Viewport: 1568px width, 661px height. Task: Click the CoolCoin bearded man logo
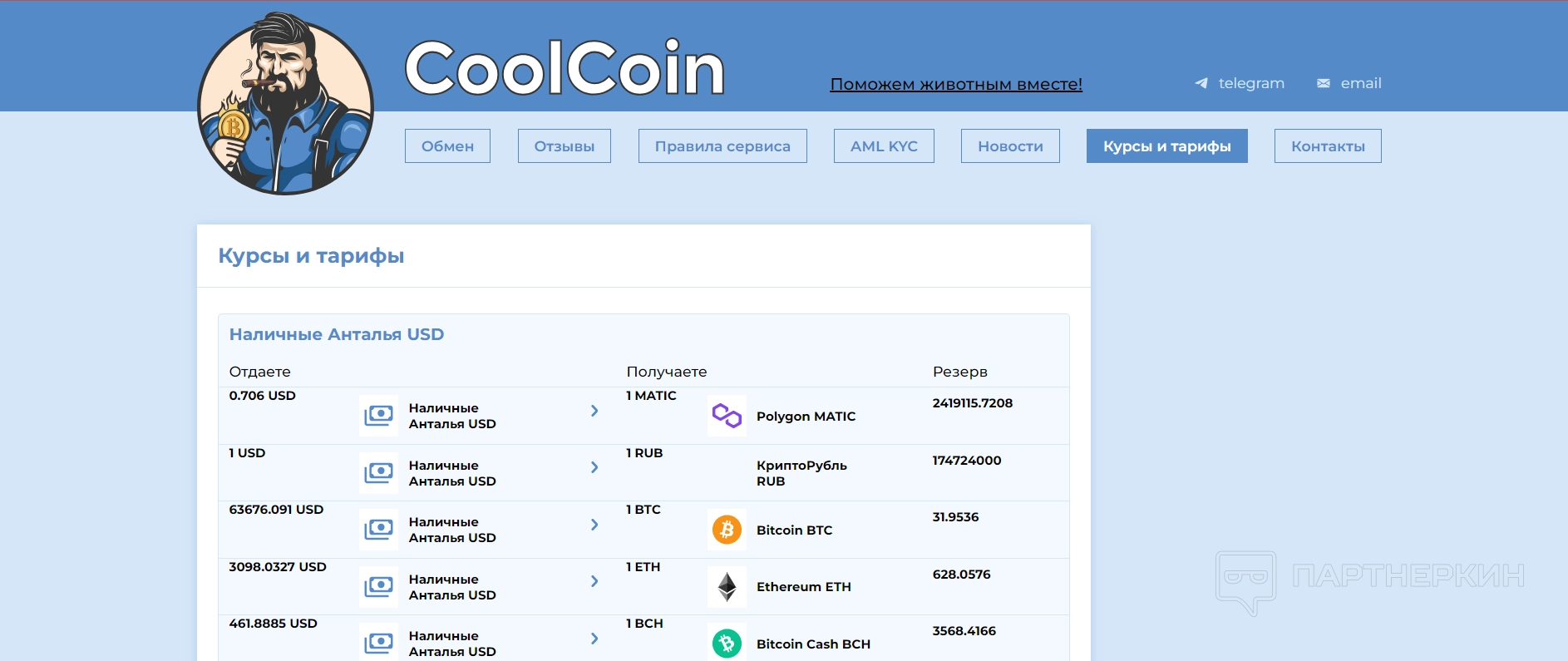(x=285, y=105)
